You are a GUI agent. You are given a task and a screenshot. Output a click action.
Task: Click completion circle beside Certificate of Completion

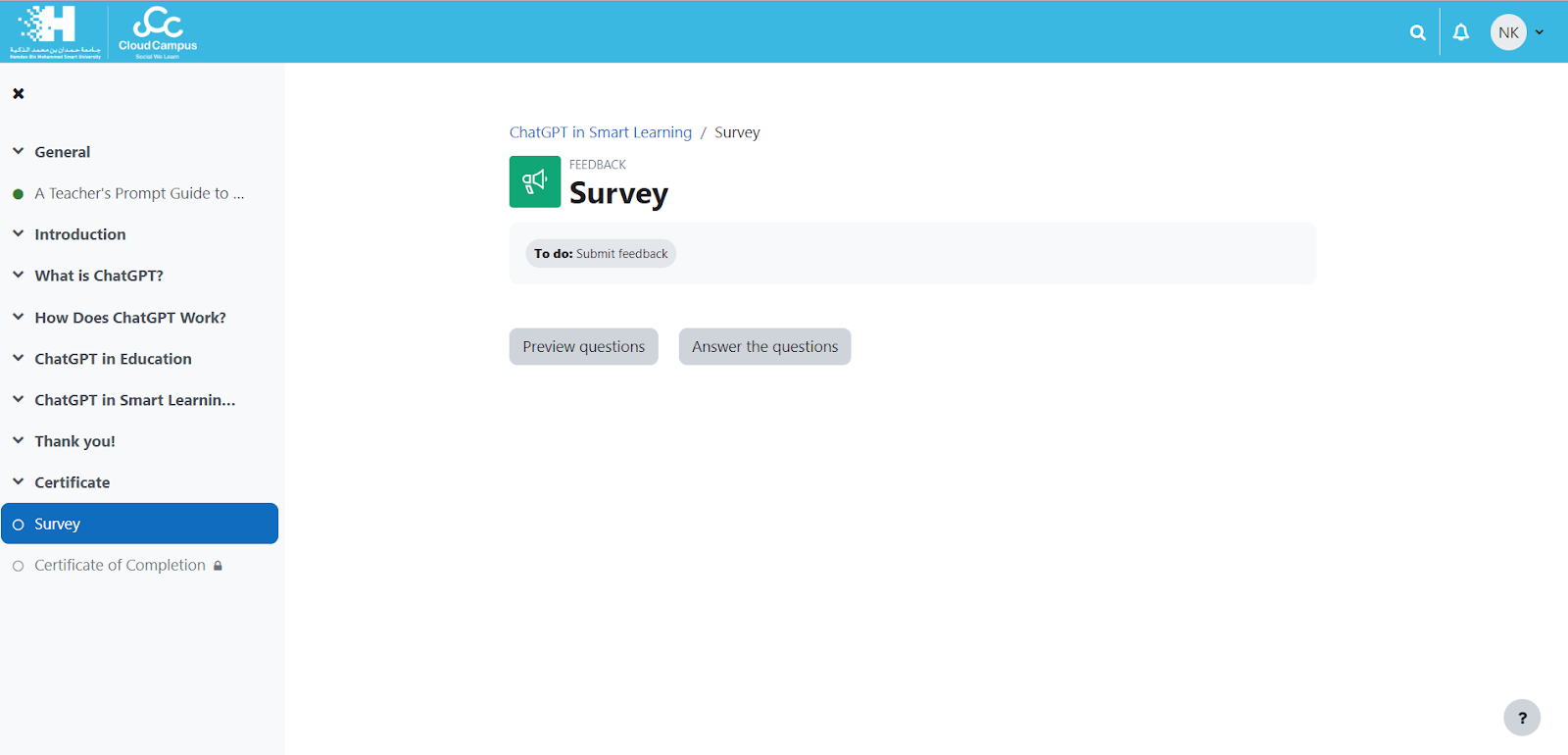pos(18,566)
